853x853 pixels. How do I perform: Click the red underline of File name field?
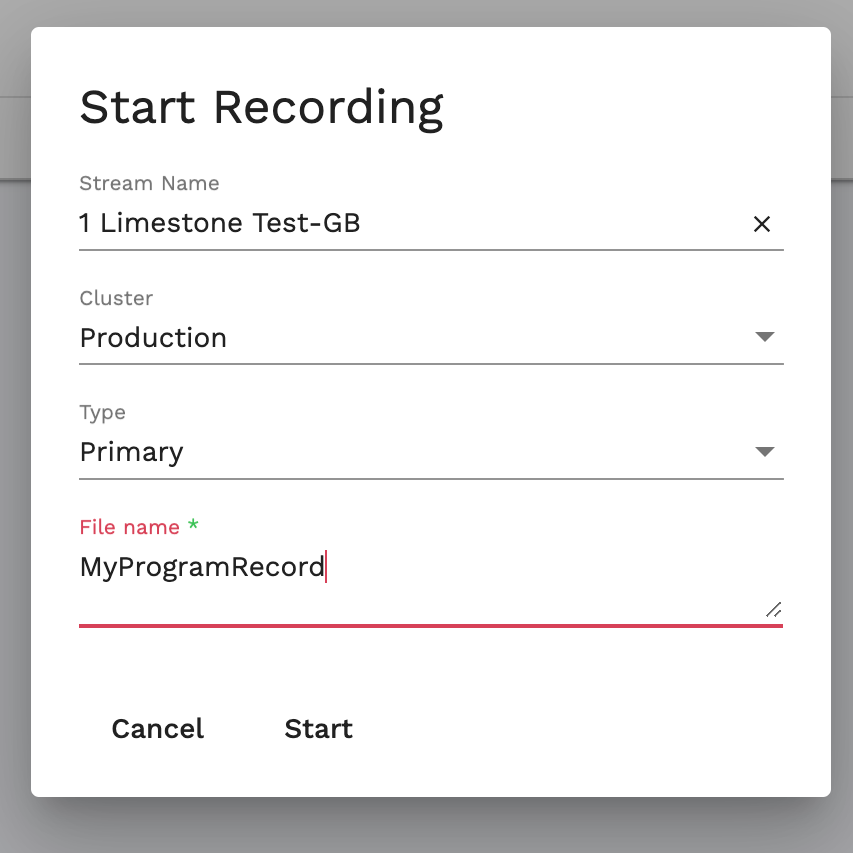point(431,626)
